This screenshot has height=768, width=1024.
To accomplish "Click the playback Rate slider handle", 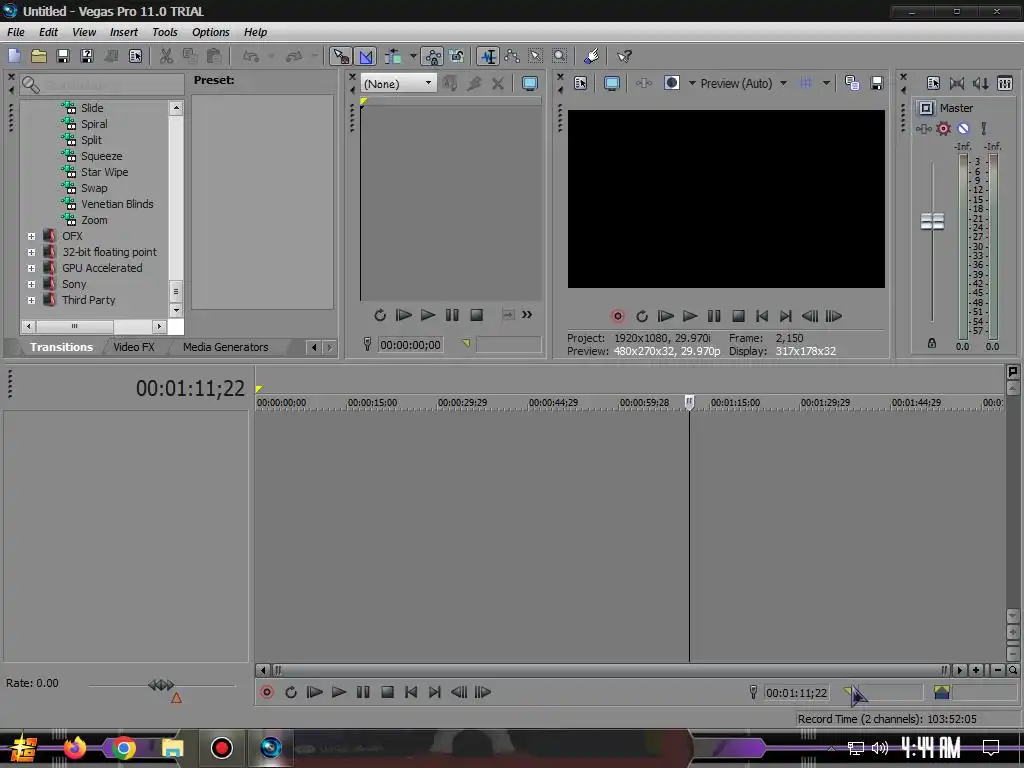I will coord(161,685).
